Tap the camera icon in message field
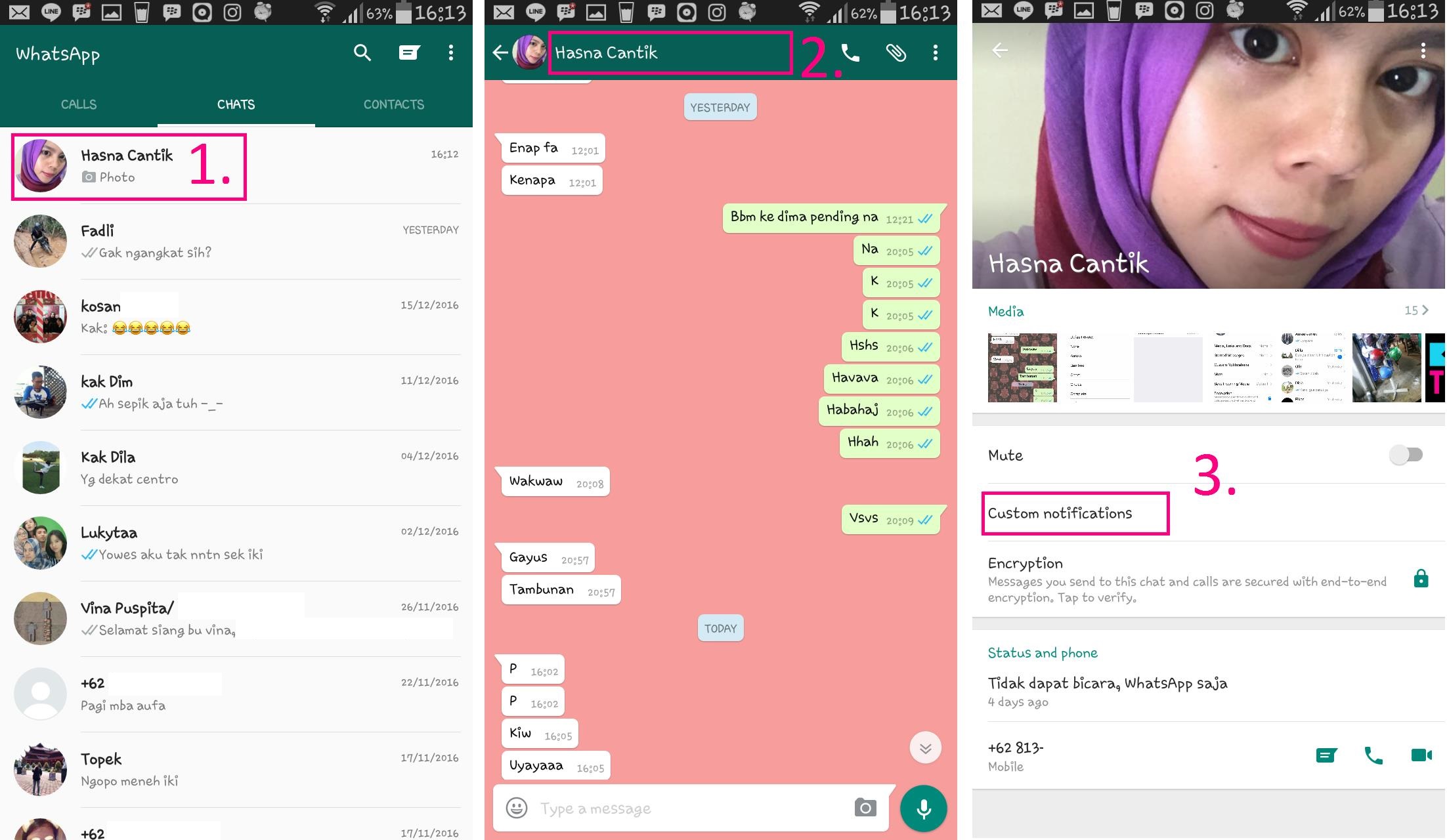Image resolution: width=1447 pixels, height=840 pixels. (x=865, y=807)
